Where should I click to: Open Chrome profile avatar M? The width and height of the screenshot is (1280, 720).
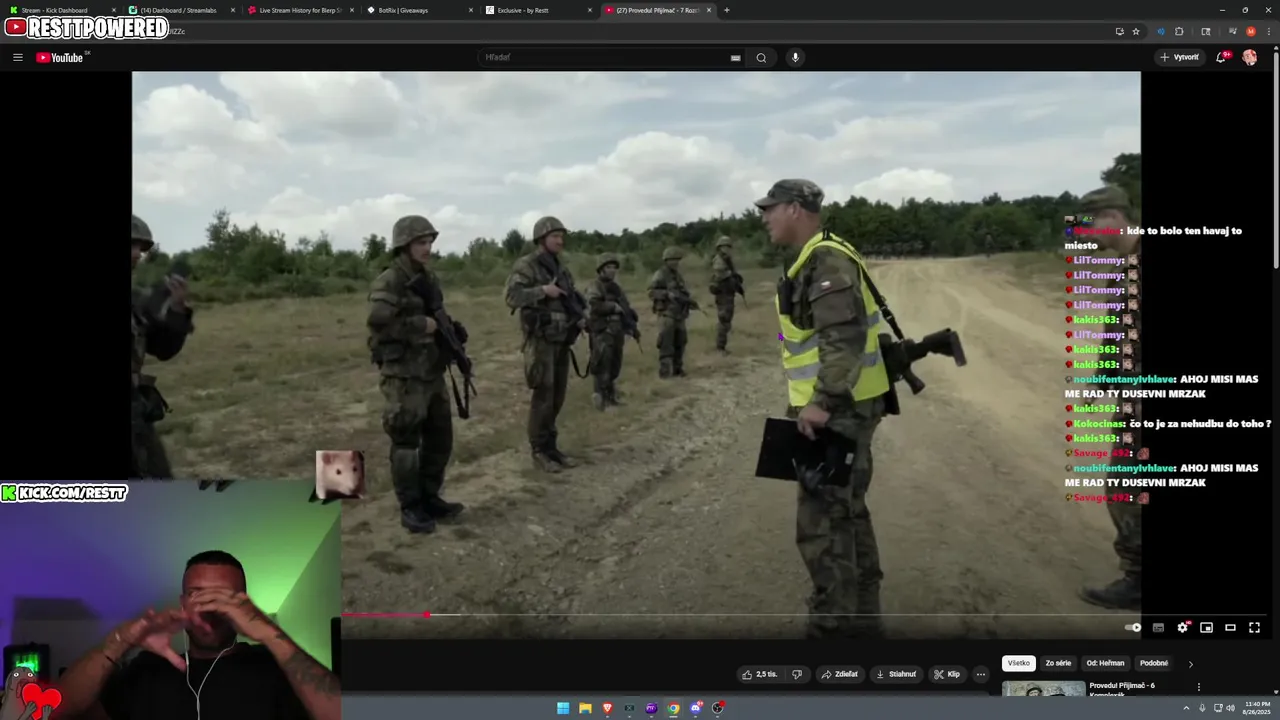(x=1250, y=31)
